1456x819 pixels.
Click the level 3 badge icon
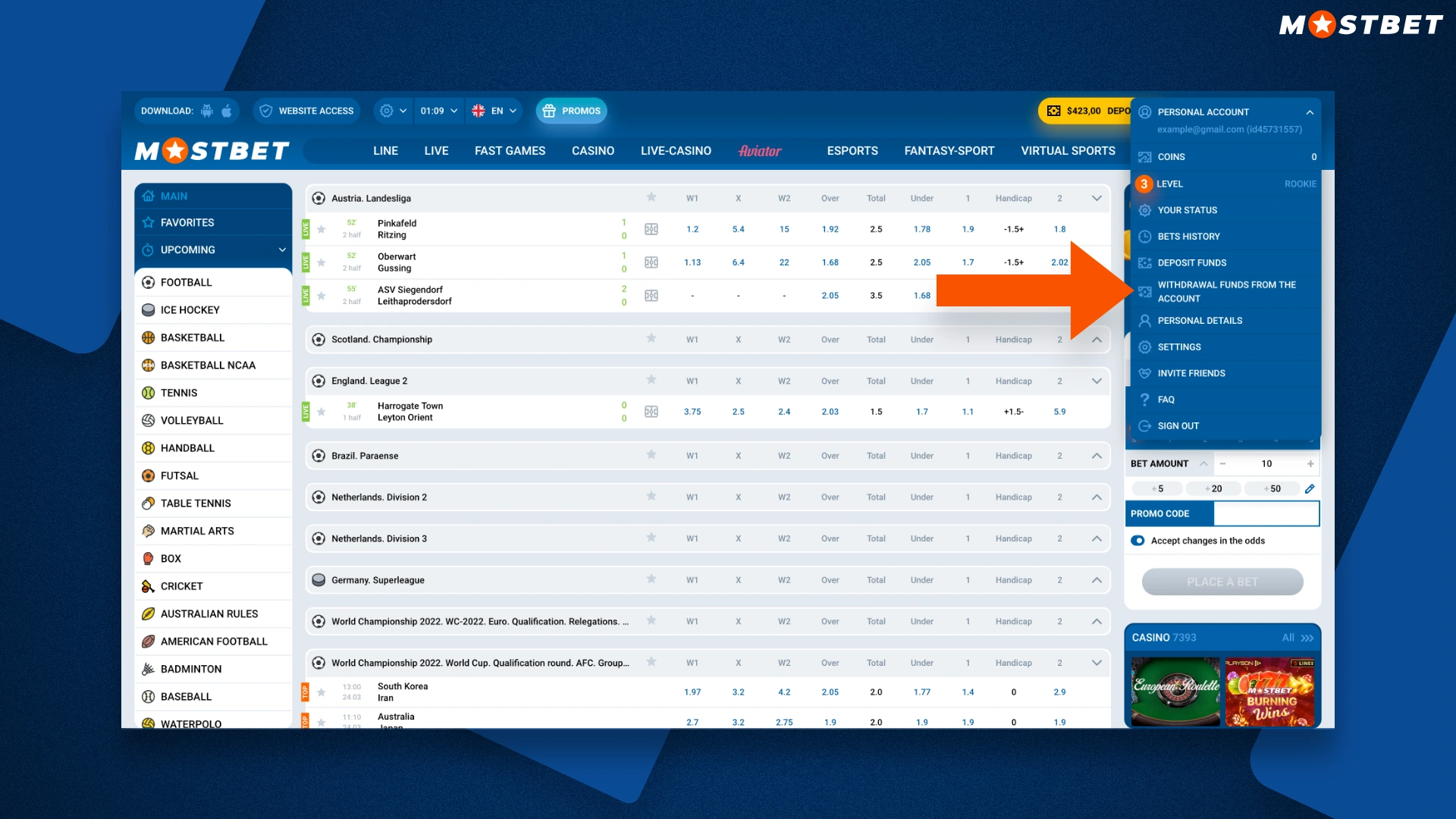[x=1144, y=184]
